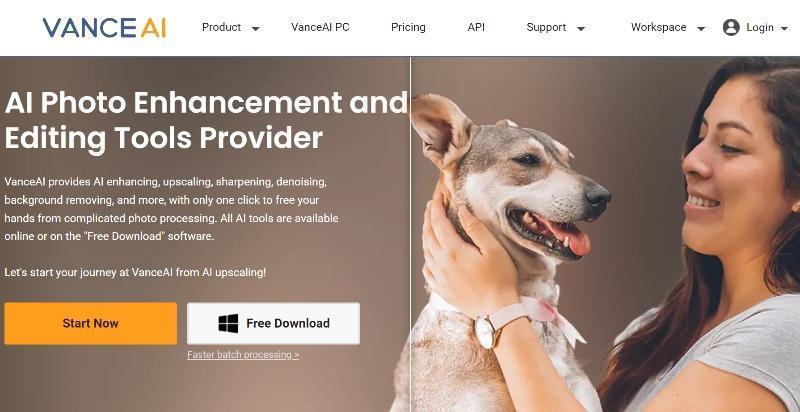Go to the Pricing page
The image size is (800, 412).
(x=408, y=28)
